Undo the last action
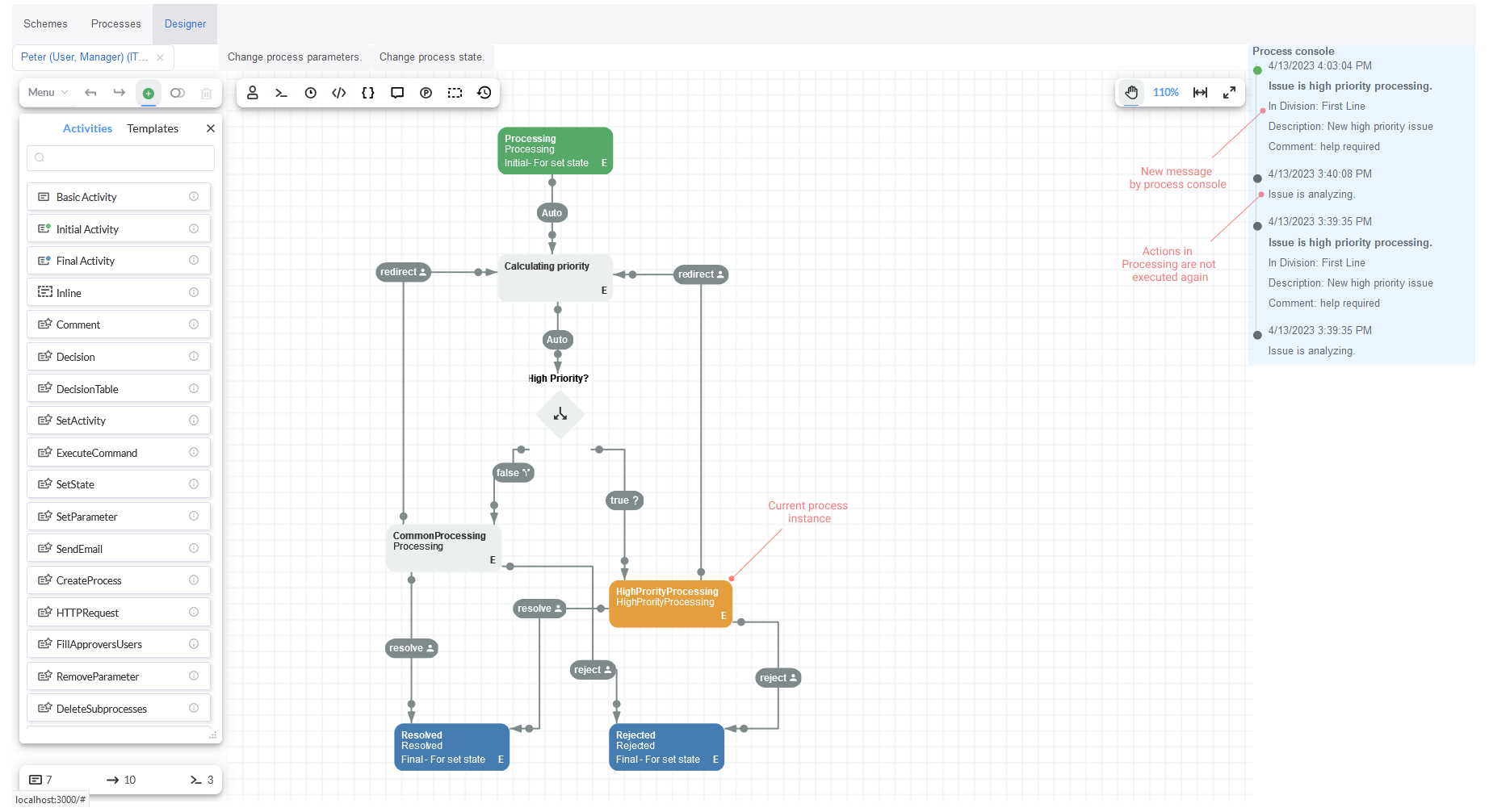 (90, 93)
